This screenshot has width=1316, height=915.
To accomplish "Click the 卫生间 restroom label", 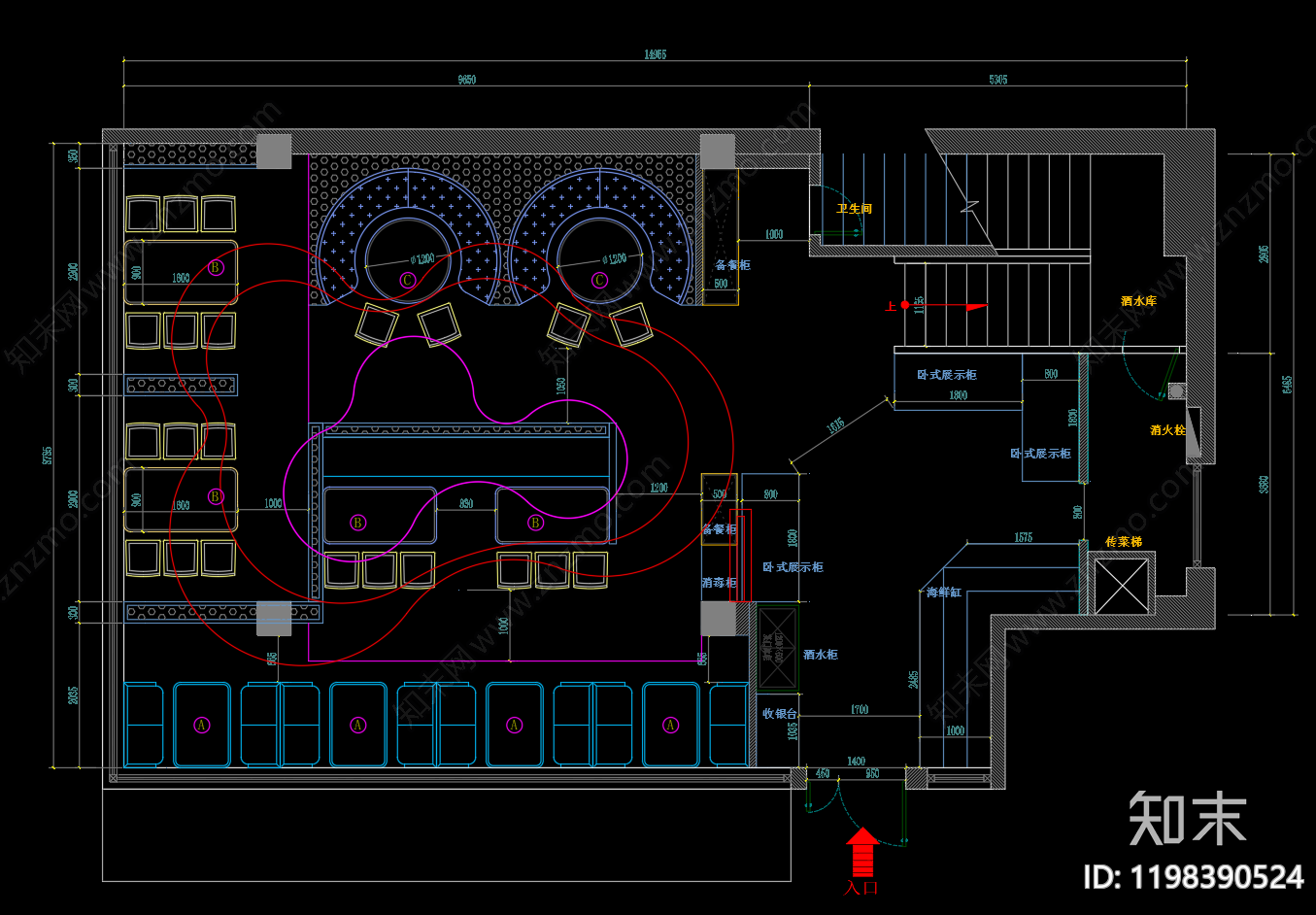I will [x=855, y=209].
